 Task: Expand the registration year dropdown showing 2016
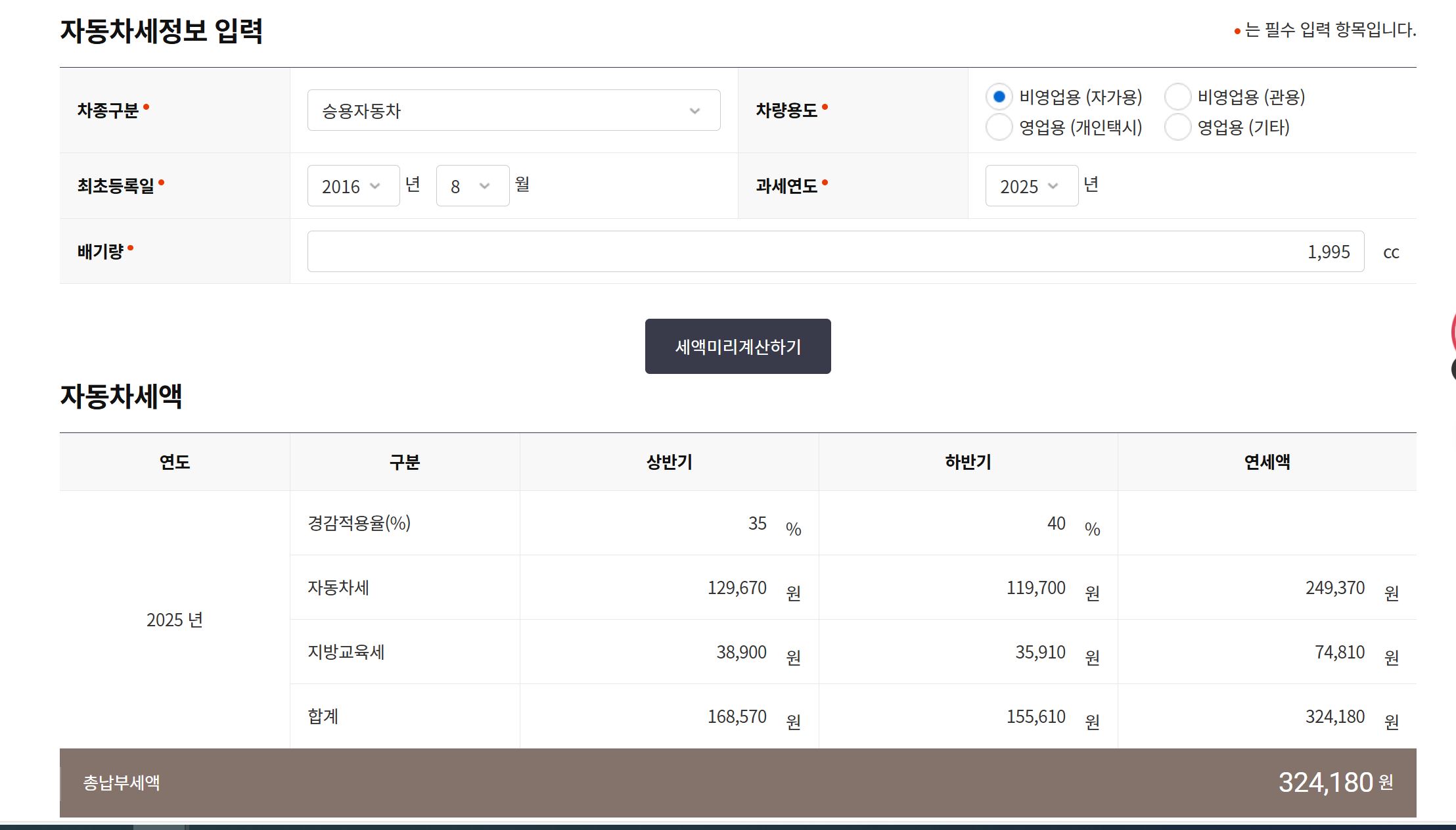point(353,186)
